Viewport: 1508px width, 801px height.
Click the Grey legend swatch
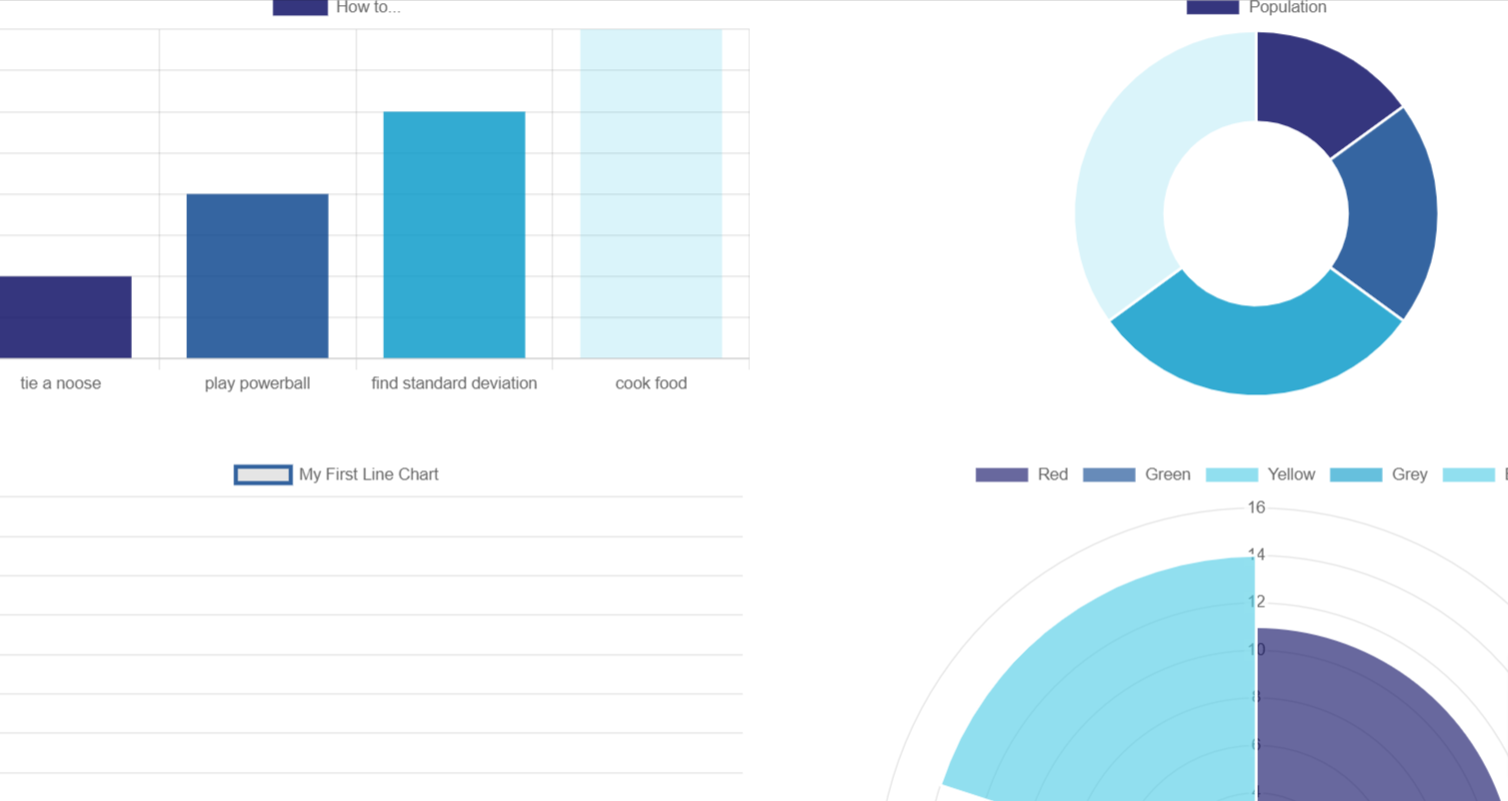pyautogui.click(x=1356, y=474)
